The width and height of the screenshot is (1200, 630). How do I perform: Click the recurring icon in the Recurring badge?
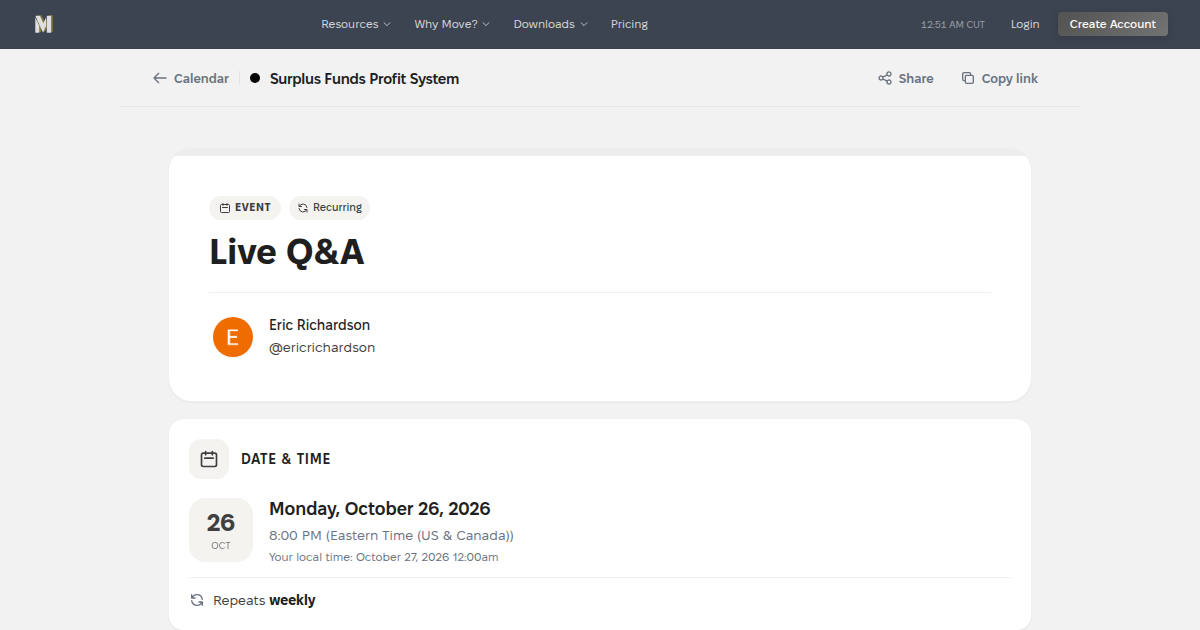point(303,208)
